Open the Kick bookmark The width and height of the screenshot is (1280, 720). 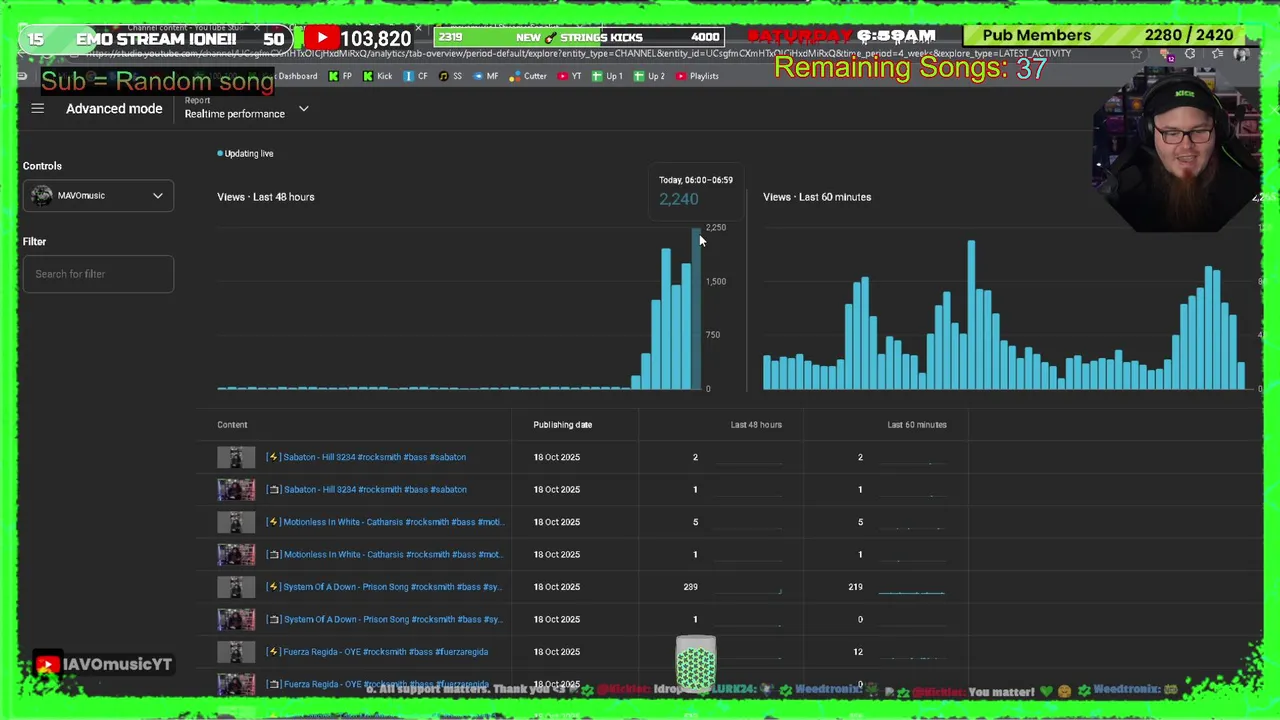pyautogui.click(x=378, y=76)
